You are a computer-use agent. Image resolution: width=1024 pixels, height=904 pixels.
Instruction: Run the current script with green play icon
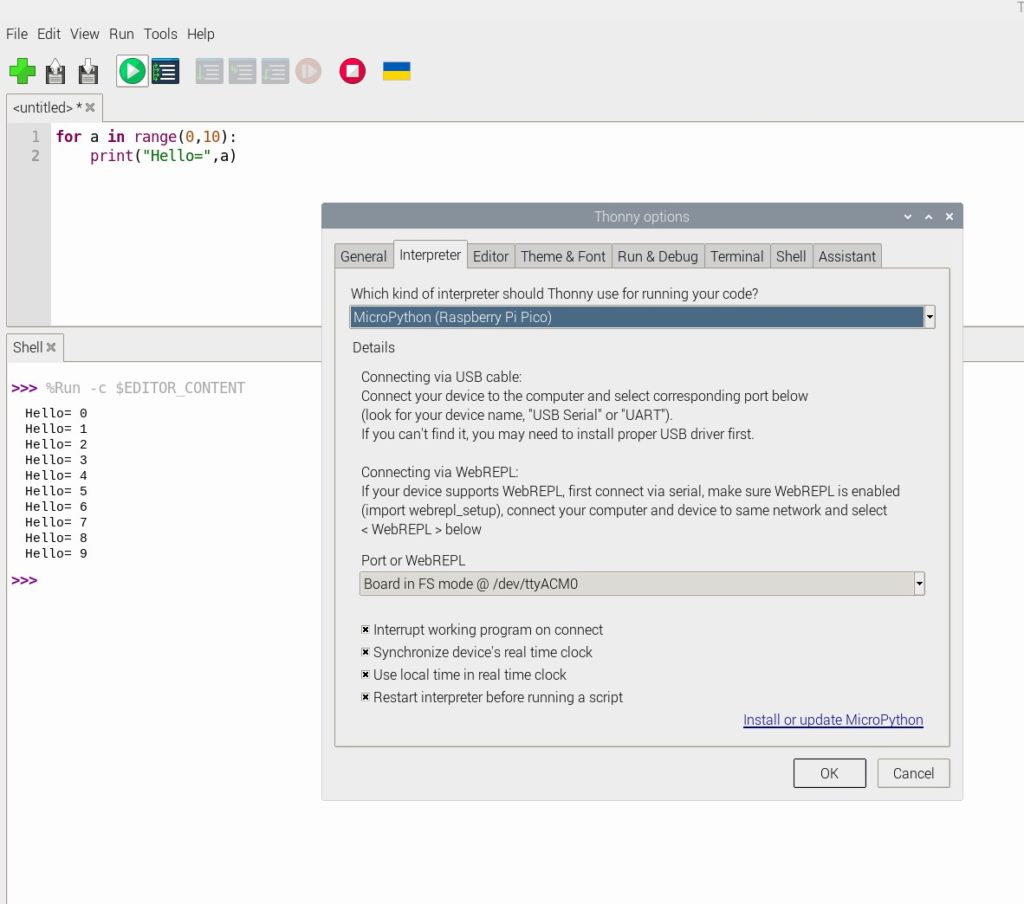pos(131,71)
